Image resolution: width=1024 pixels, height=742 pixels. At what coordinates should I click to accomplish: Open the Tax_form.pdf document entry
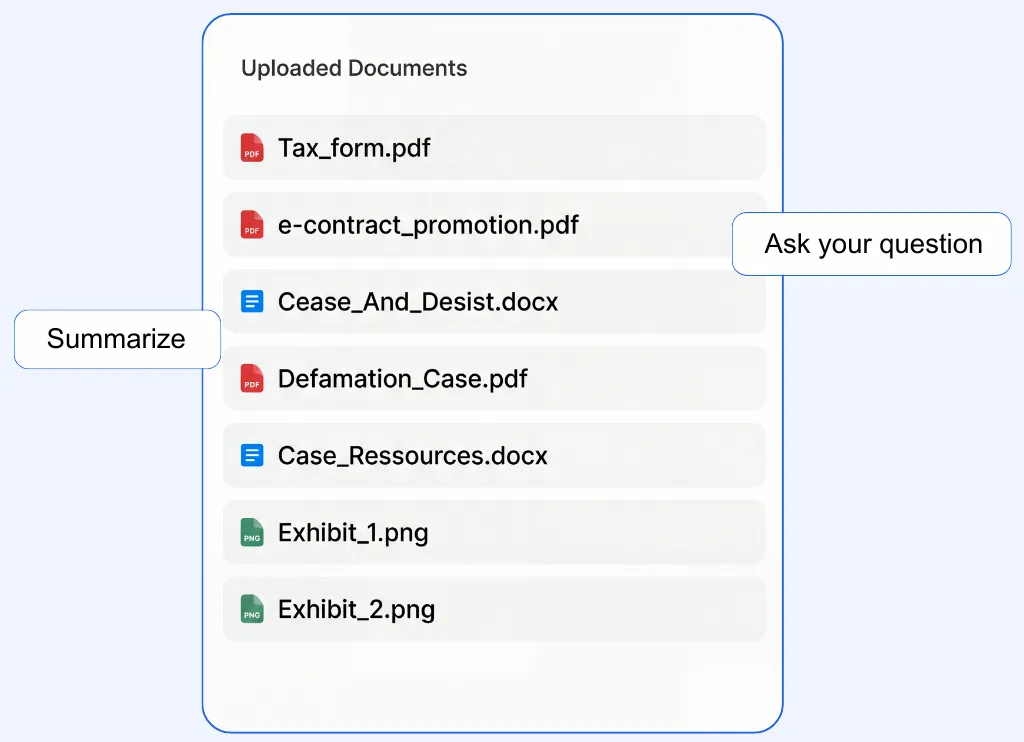pos(494,147)
